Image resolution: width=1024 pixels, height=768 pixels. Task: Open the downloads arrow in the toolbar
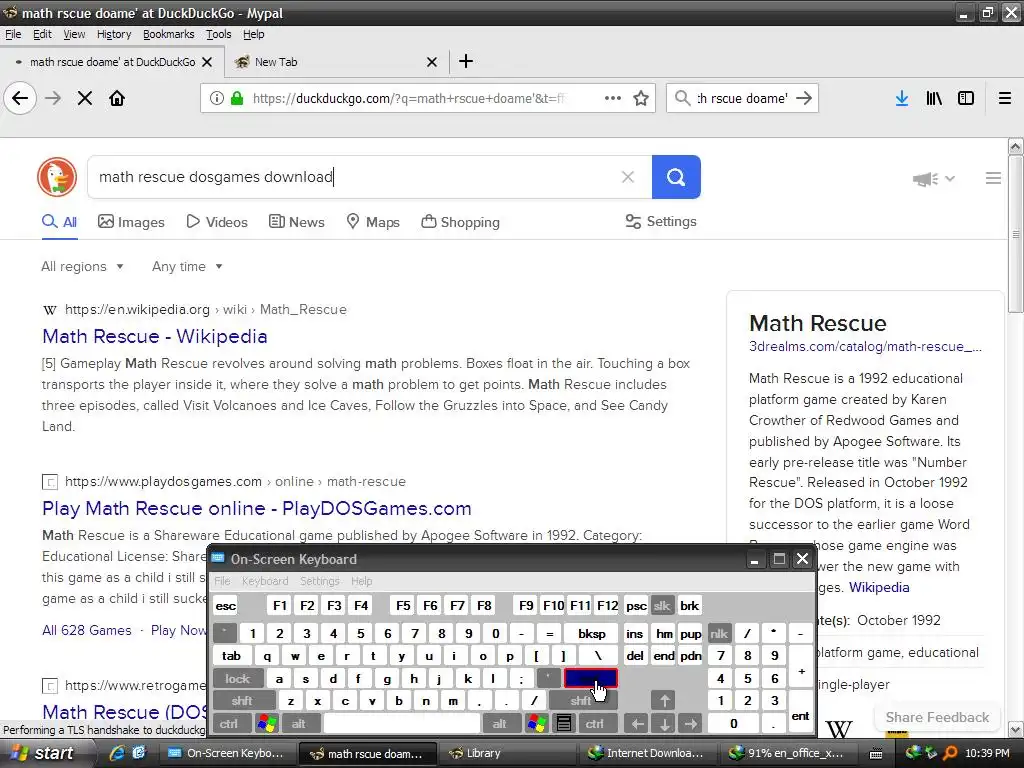coord(902,99)
